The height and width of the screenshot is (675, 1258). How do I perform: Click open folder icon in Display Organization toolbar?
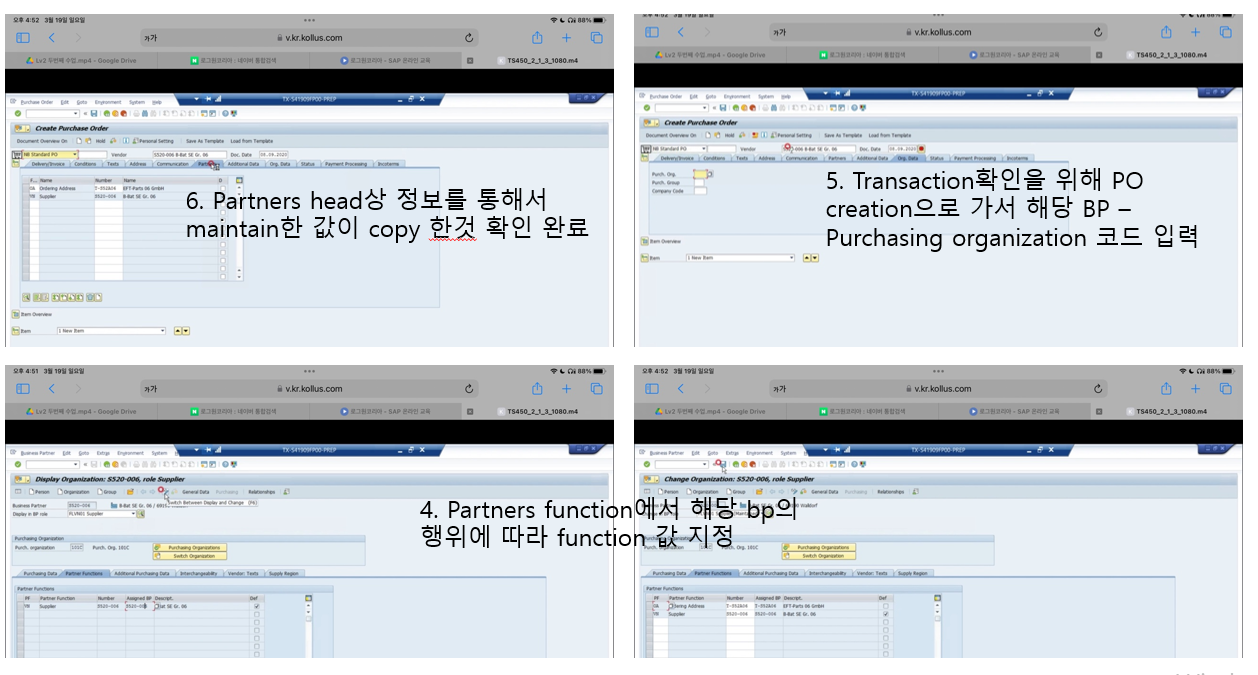[x=130, y=492]
